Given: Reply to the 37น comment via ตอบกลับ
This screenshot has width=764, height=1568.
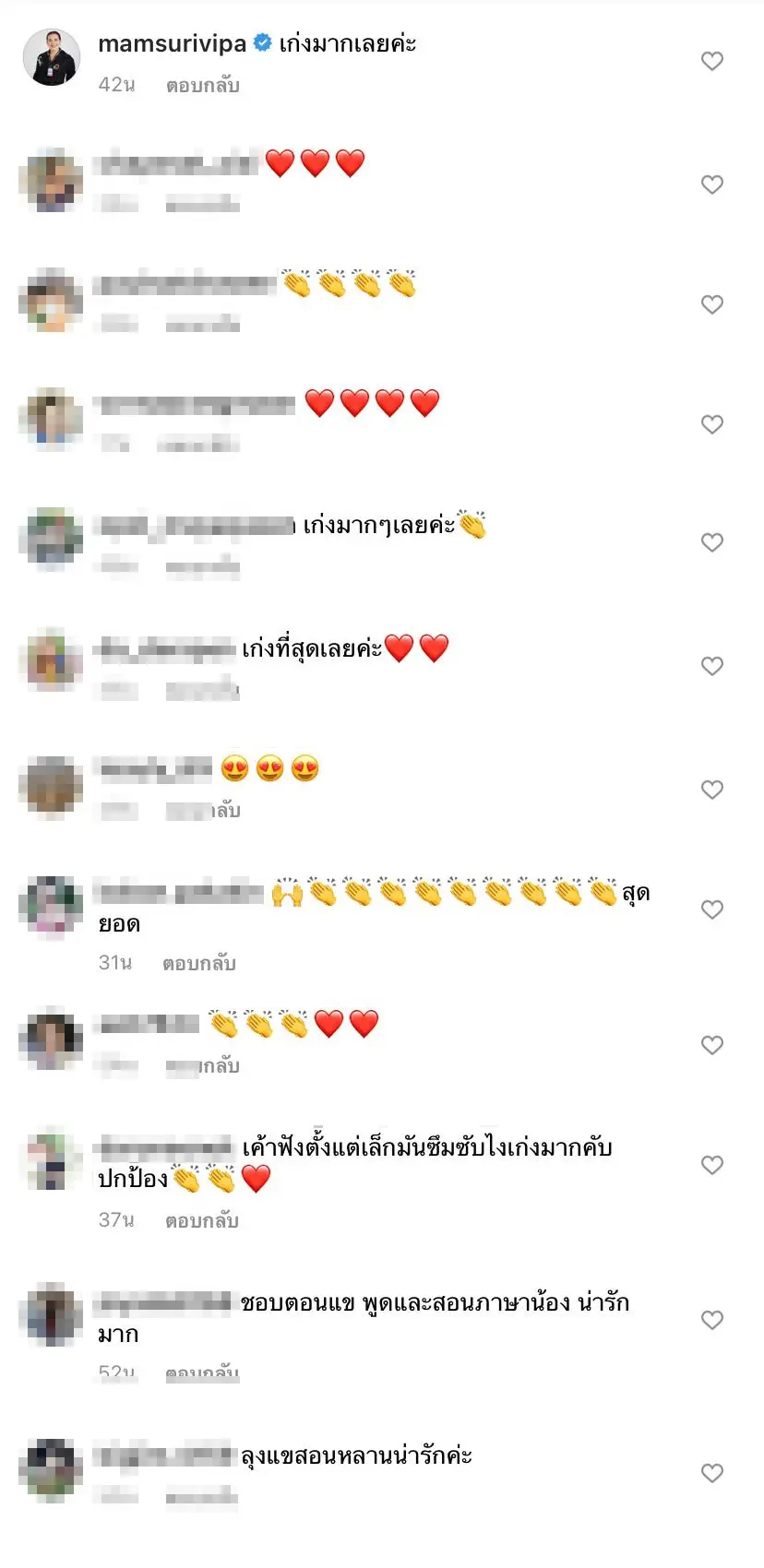Looking at the screenshot, I should tap(202, 1220).
